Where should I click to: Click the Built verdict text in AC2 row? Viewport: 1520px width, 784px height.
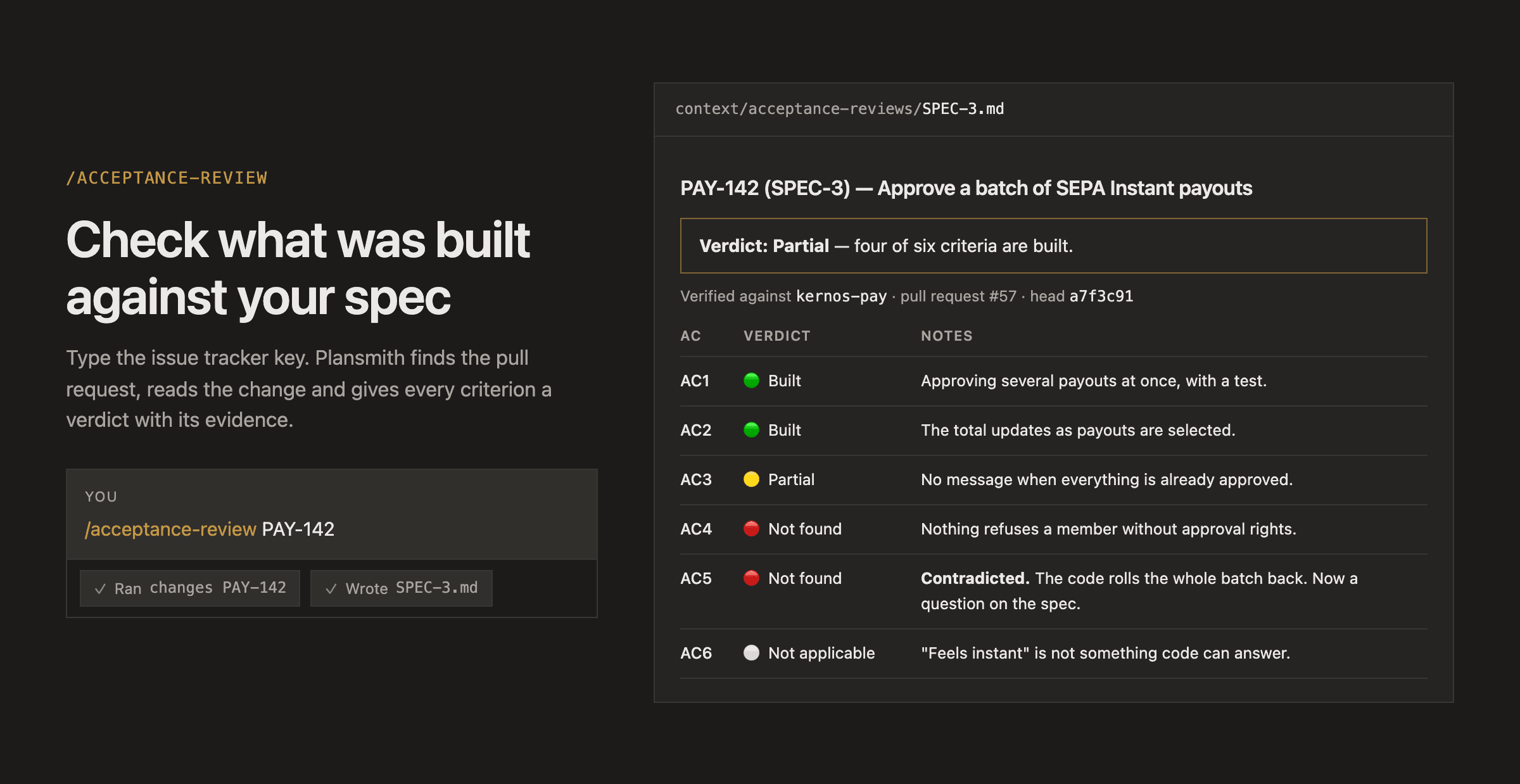pos(785,431)
